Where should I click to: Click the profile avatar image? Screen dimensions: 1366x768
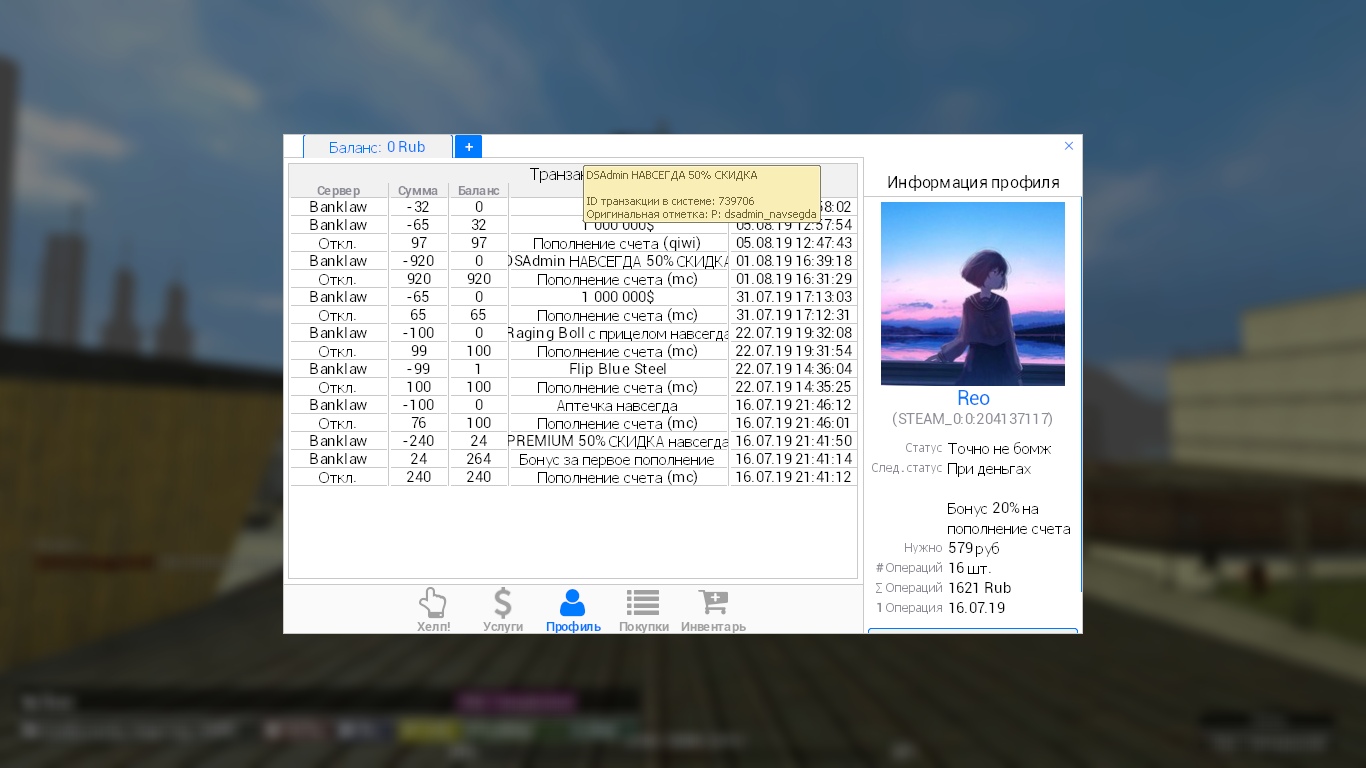click(972, 294)
